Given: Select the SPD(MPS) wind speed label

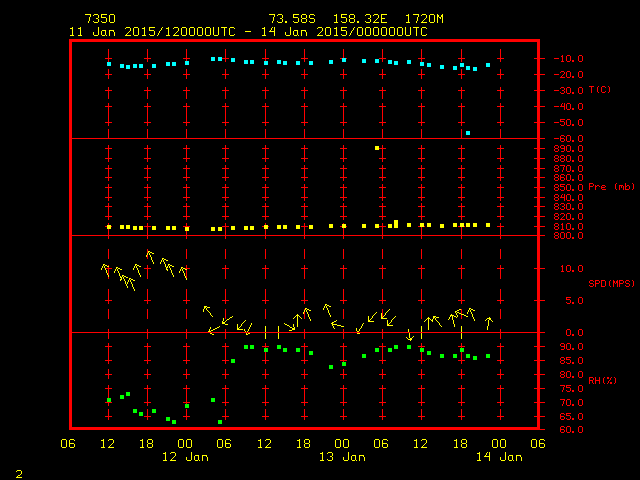Looking at the screenshot, I should coord(611,284).
